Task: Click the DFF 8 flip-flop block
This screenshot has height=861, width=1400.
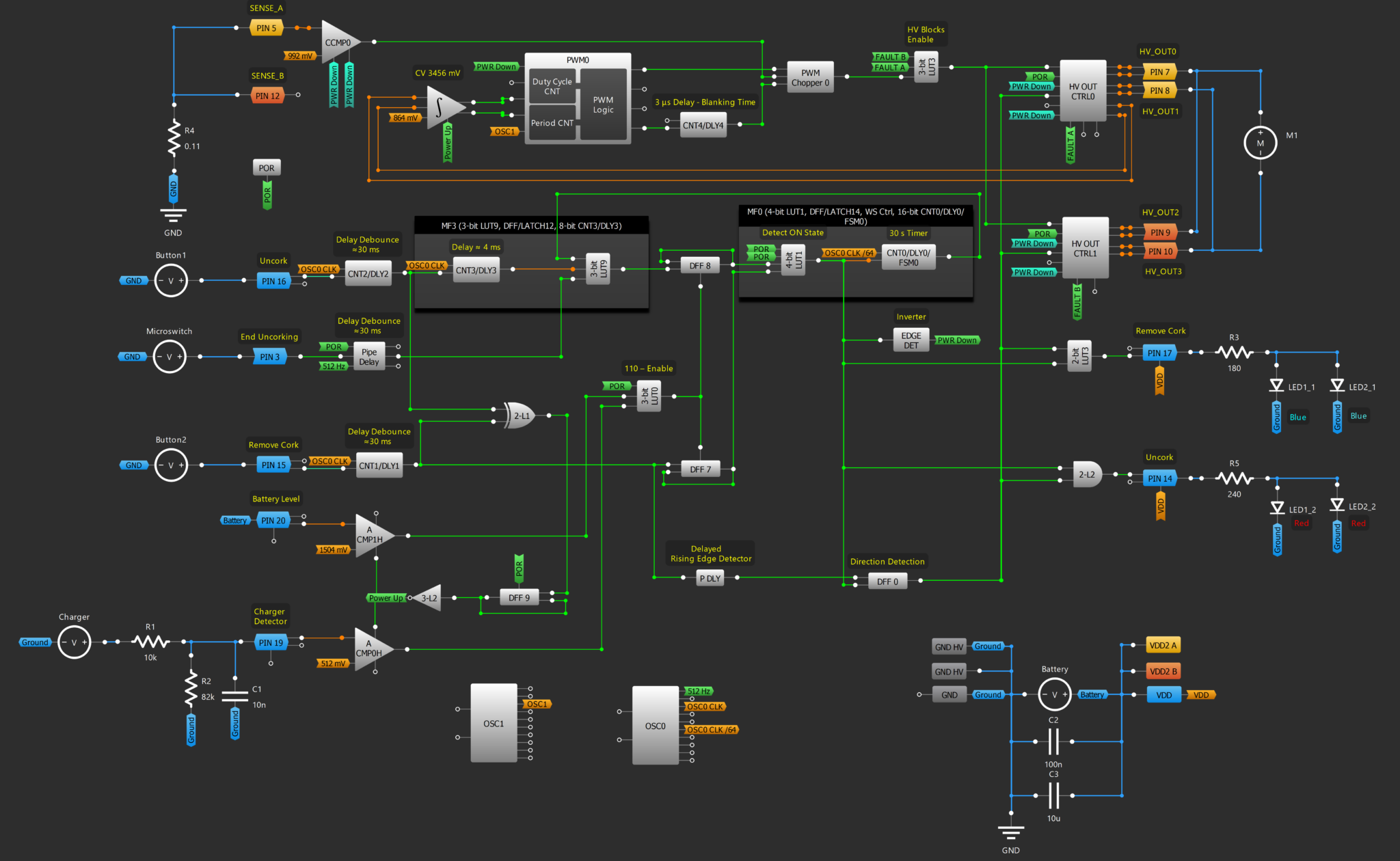Action: click(699, 266)
